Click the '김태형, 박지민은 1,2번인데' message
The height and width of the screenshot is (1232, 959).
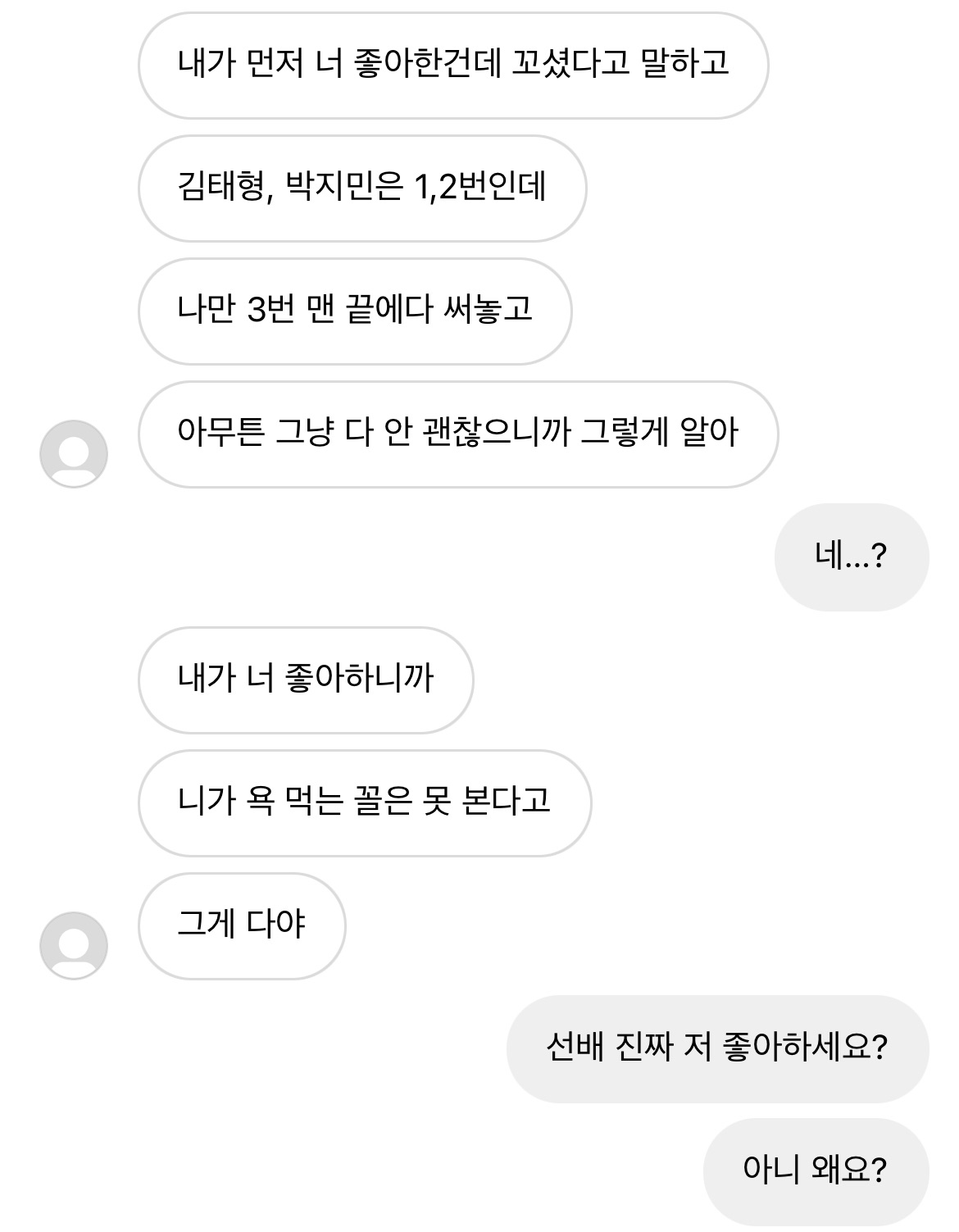pyautogui.click(x=361, y=189)
